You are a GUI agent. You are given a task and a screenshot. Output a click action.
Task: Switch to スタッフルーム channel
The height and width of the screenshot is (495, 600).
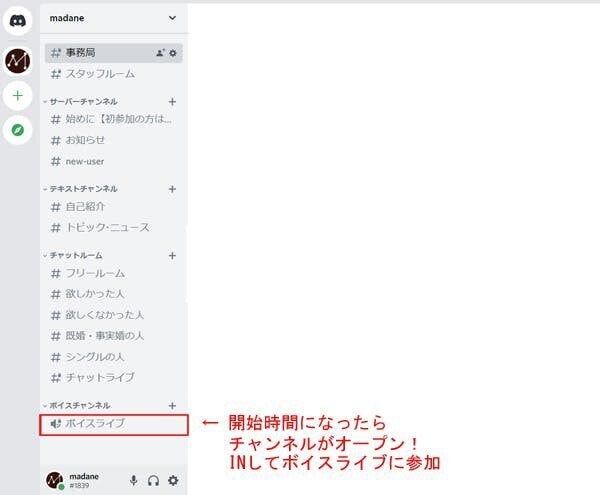tap(100, 74)
